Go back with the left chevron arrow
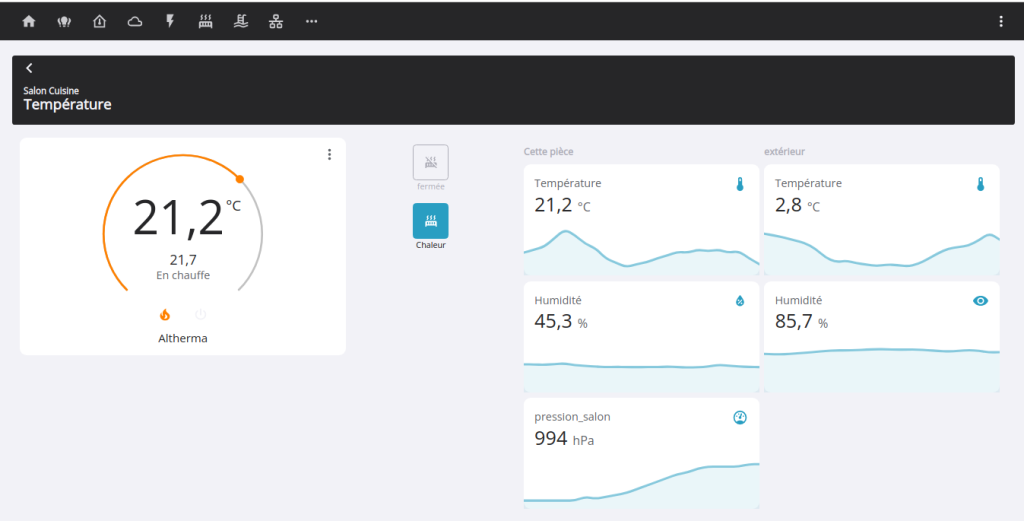The height and width of the screenshot is (521, 1024). click(x=29, y=68)
